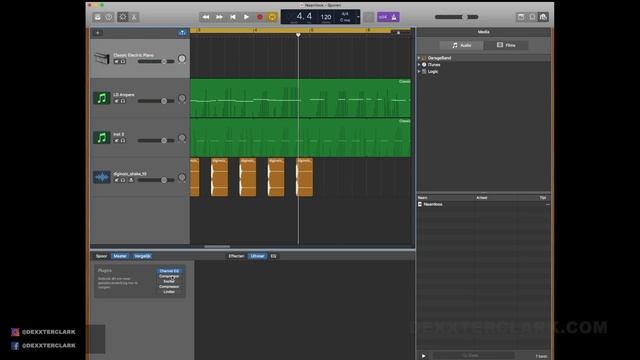
Task: Switch to the Films tab in Media
Action: click(506, 45)
